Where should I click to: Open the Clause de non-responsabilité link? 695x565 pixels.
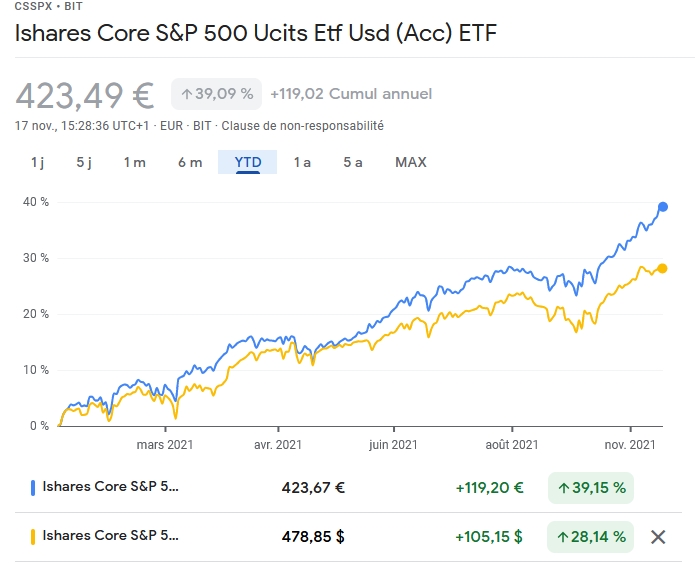pos(302,126)
